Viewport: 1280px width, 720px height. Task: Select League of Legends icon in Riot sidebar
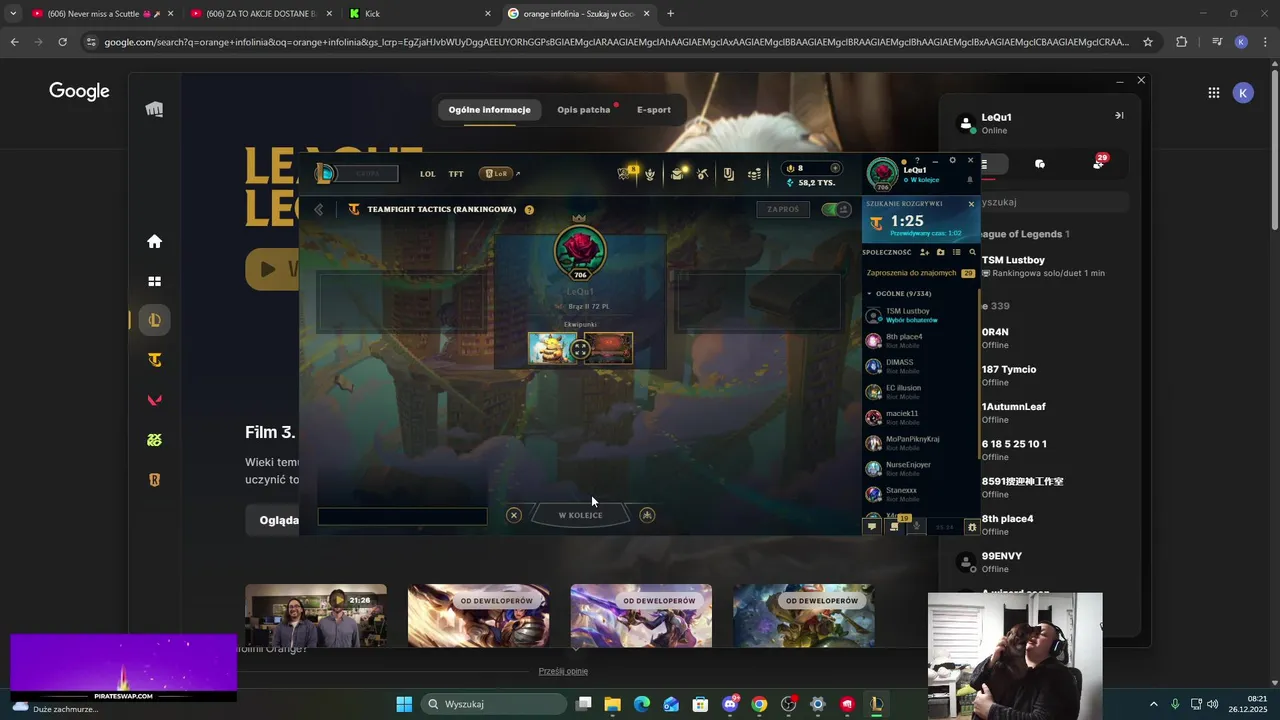click(x=154, y=320)
